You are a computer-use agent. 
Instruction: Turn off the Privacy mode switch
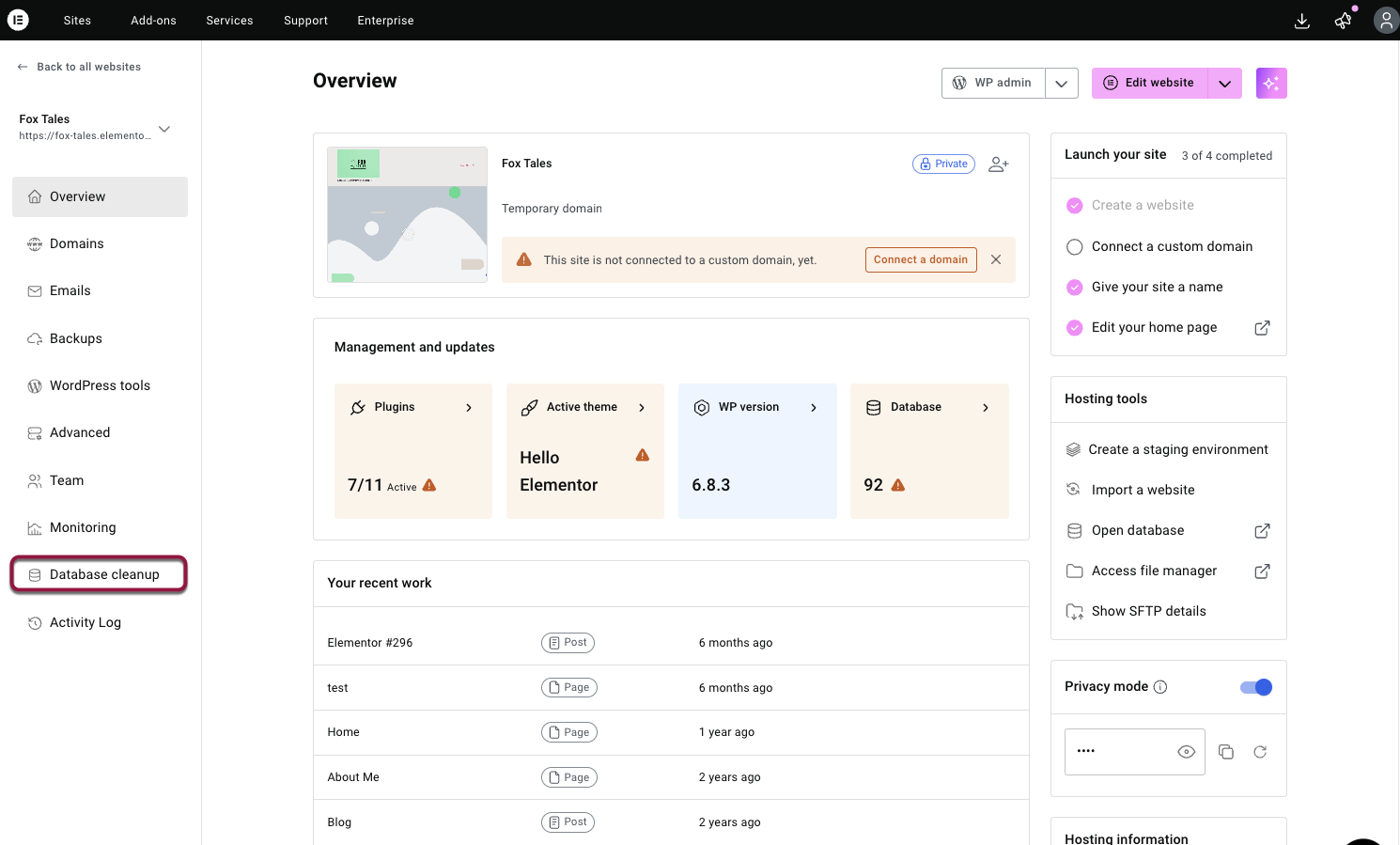[x=1256, y=687]
